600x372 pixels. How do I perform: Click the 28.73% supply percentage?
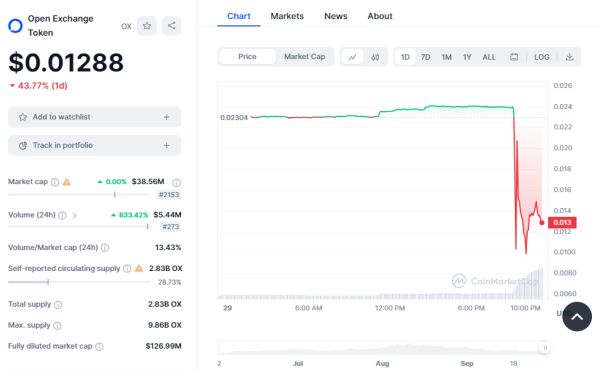coord(170,282)
